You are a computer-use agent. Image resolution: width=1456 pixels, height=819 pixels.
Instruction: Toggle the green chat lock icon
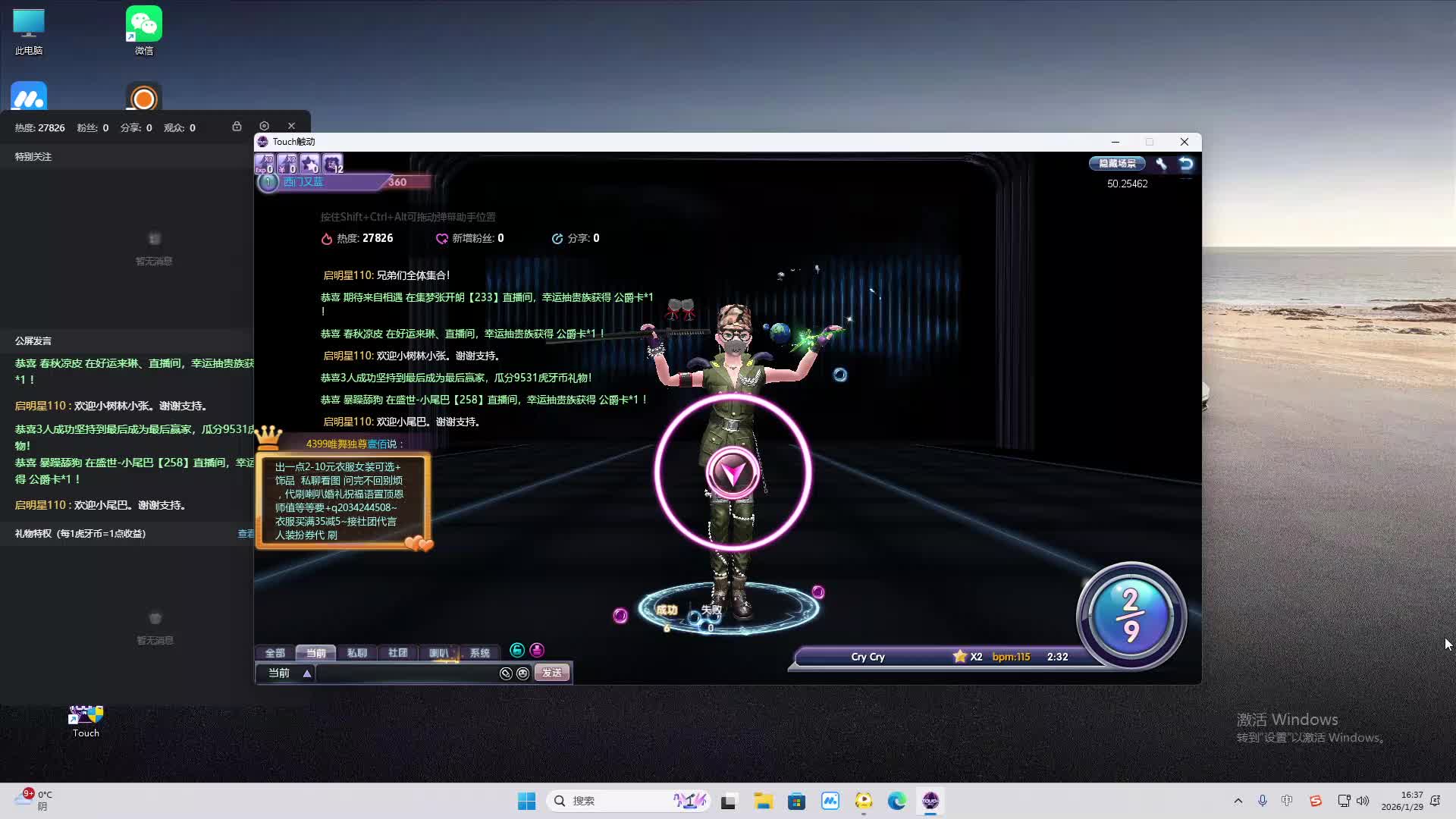click(x=517, y=650)
